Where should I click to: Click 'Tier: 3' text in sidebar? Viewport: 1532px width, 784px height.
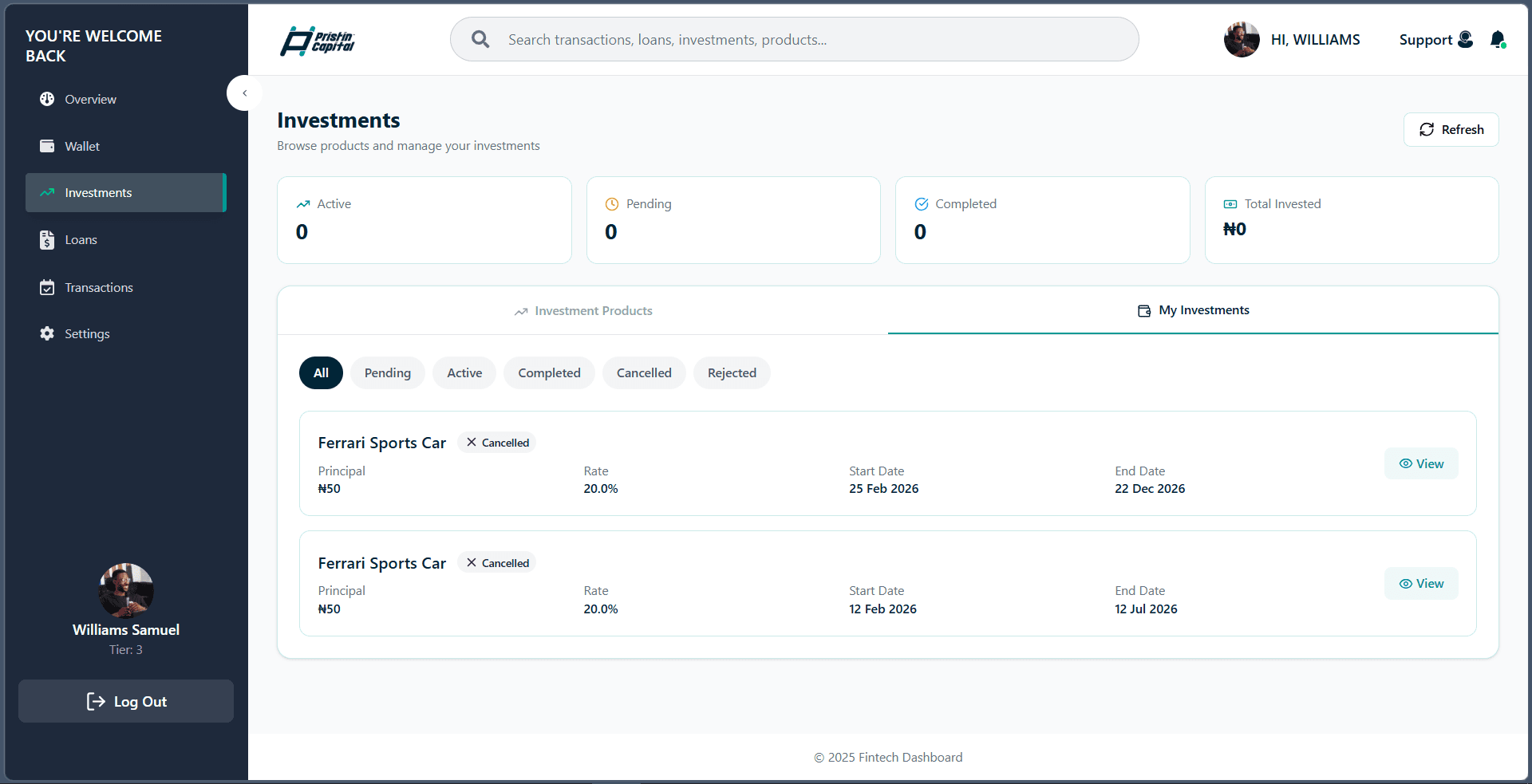pos(126,649)
